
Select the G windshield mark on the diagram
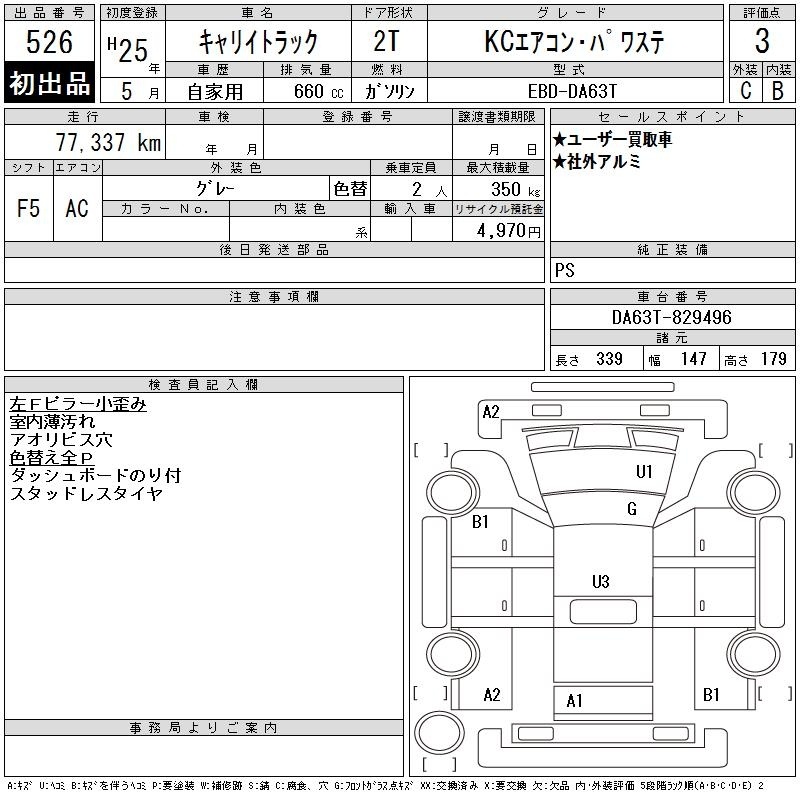(x=632, y=509)
